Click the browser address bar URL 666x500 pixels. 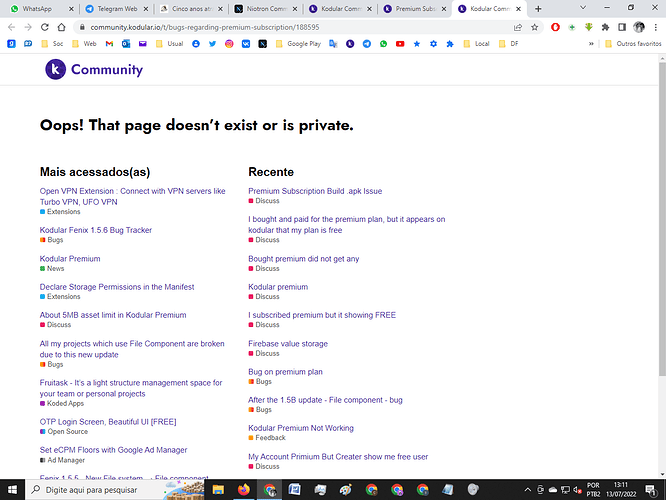200,27
